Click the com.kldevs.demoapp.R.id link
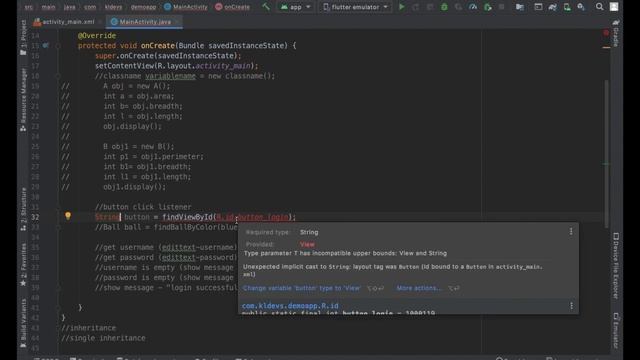This screenshot has width=640, height=360. coord(290,306)
